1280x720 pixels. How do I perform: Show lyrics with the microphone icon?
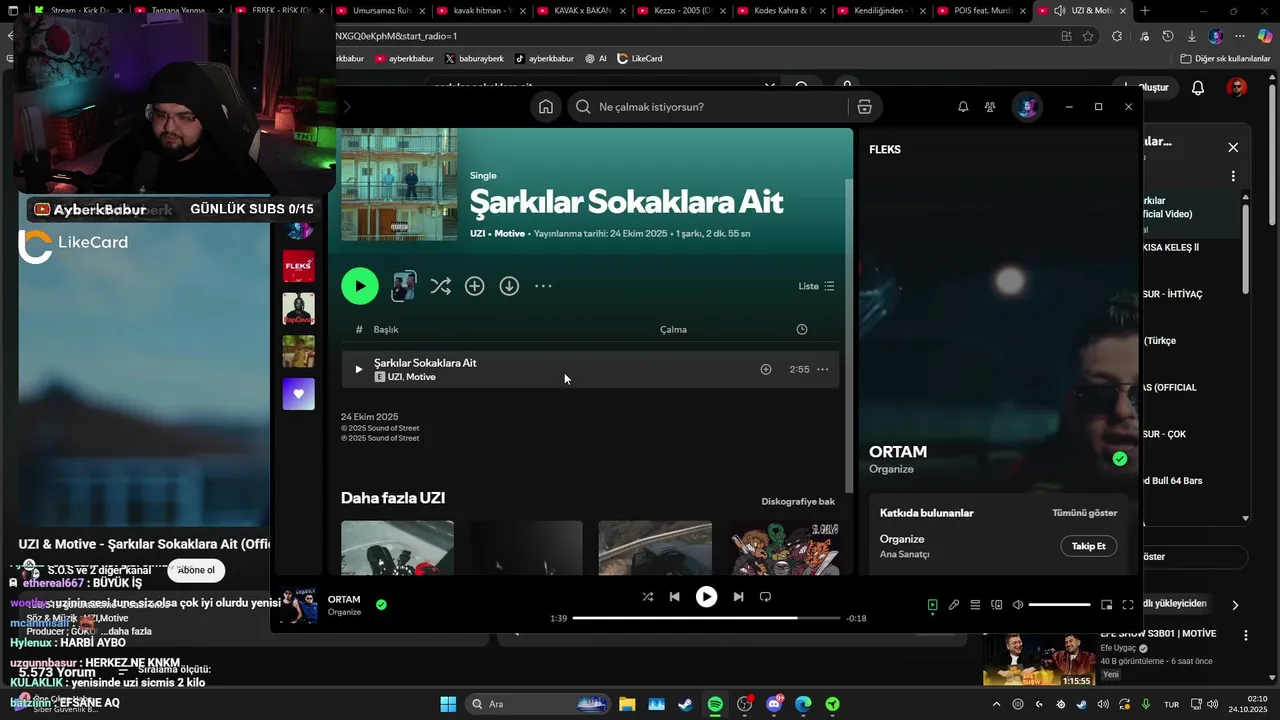(x=954, y=605)
